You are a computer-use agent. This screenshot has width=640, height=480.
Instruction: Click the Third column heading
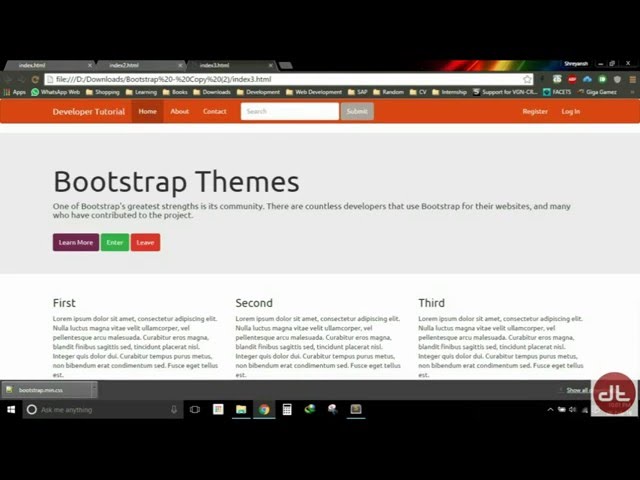431,303
